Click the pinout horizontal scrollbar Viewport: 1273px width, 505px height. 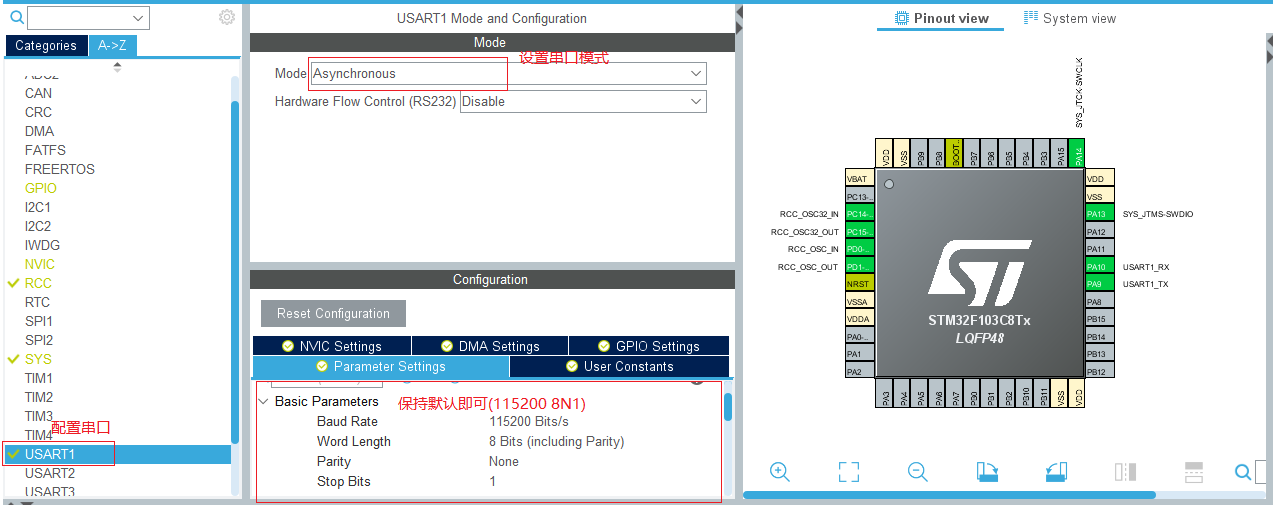pyautogui.click(x=949, y=494)
